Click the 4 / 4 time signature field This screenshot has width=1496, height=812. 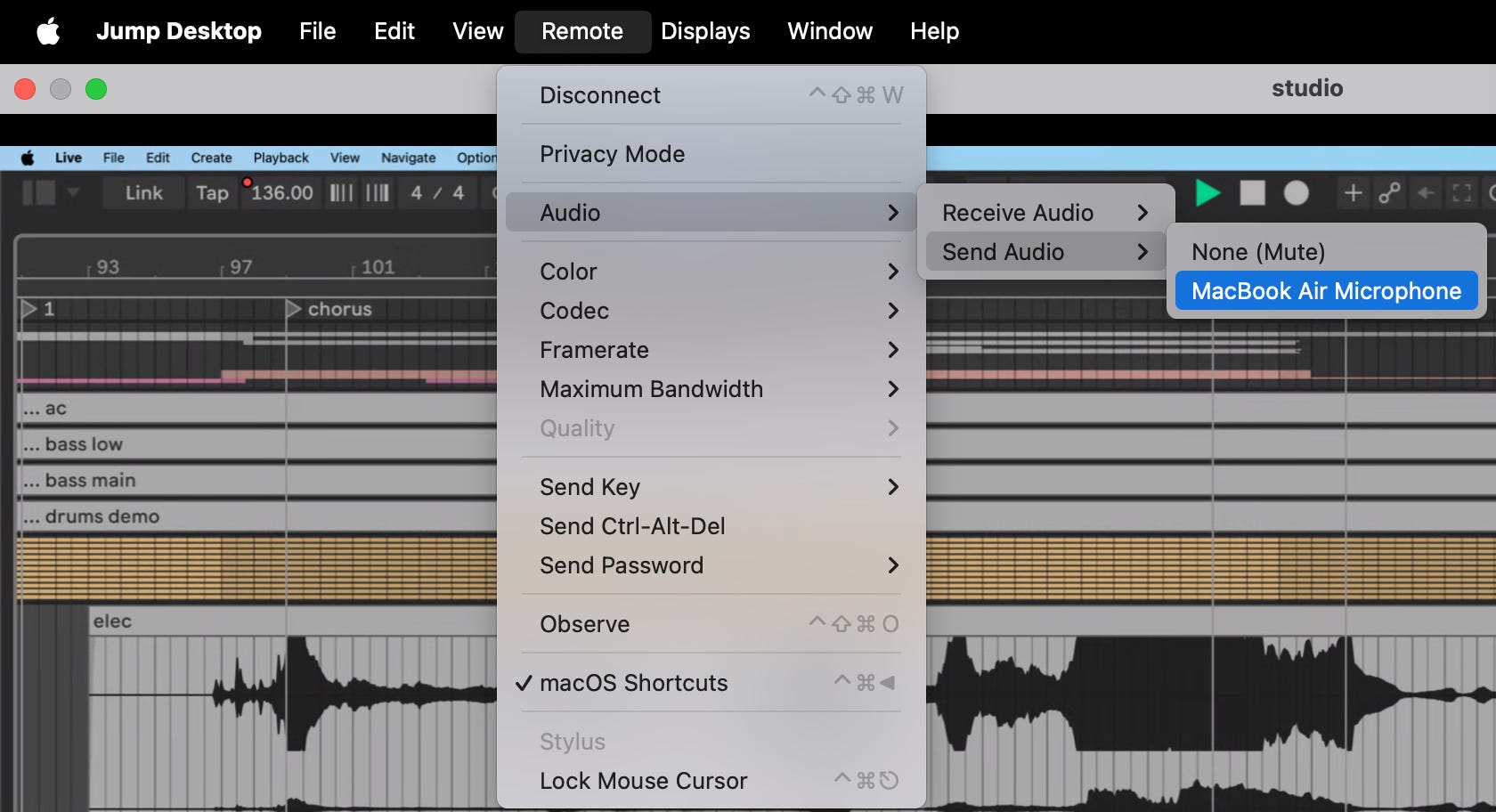(437, 192)
